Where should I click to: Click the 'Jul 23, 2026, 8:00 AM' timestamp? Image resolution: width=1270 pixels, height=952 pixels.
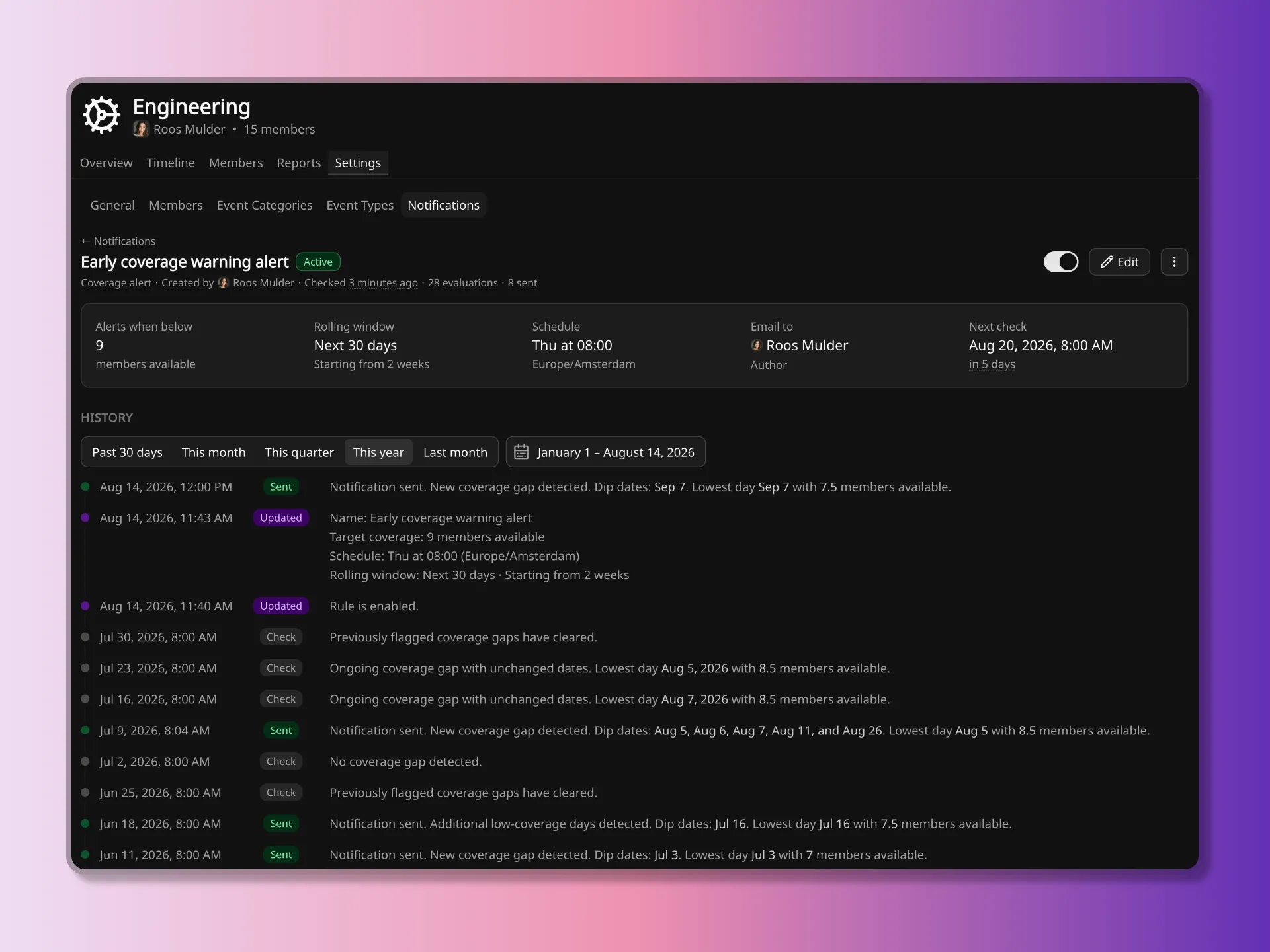pyautogui.click(x=158, y=668)
